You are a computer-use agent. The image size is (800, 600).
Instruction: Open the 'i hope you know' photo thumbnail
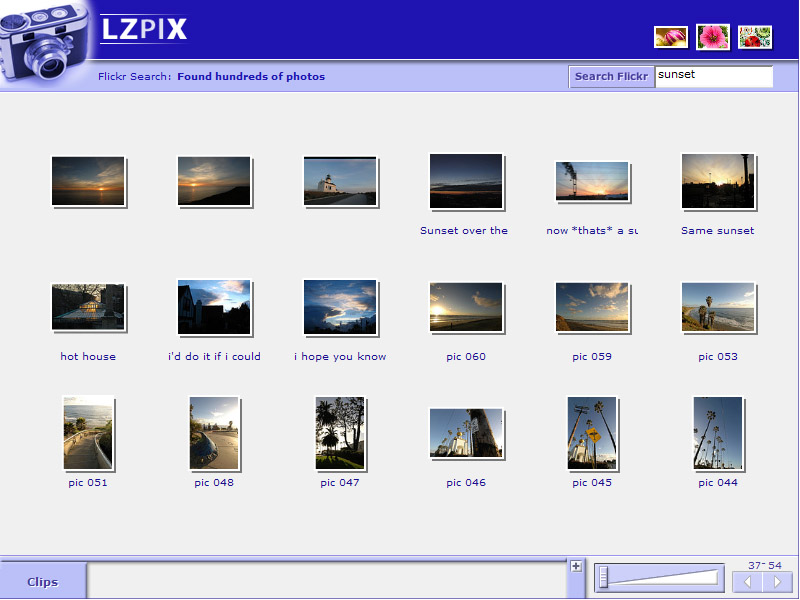tap(340, 307)
